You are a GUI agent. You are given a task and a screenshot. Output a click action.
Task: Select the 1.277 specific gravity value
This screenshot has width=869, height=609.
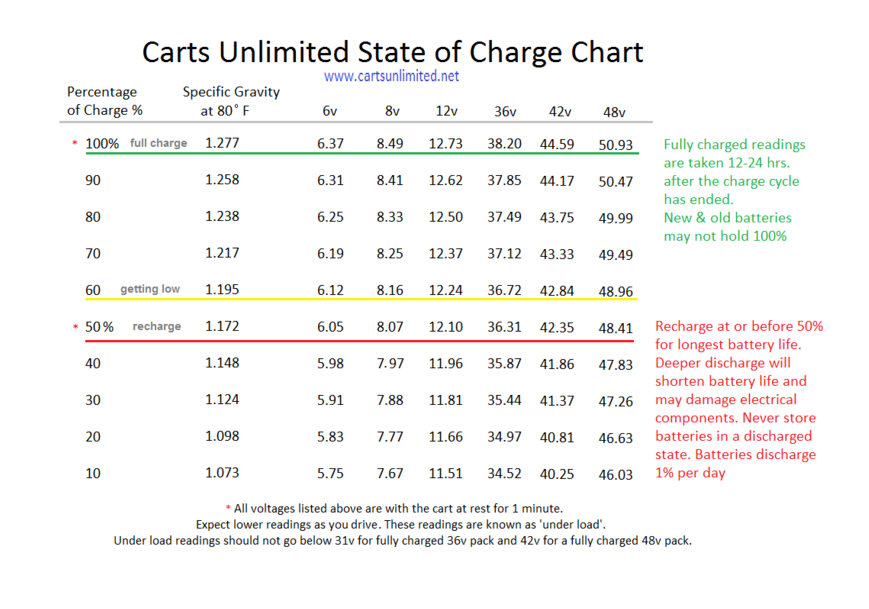222,144
